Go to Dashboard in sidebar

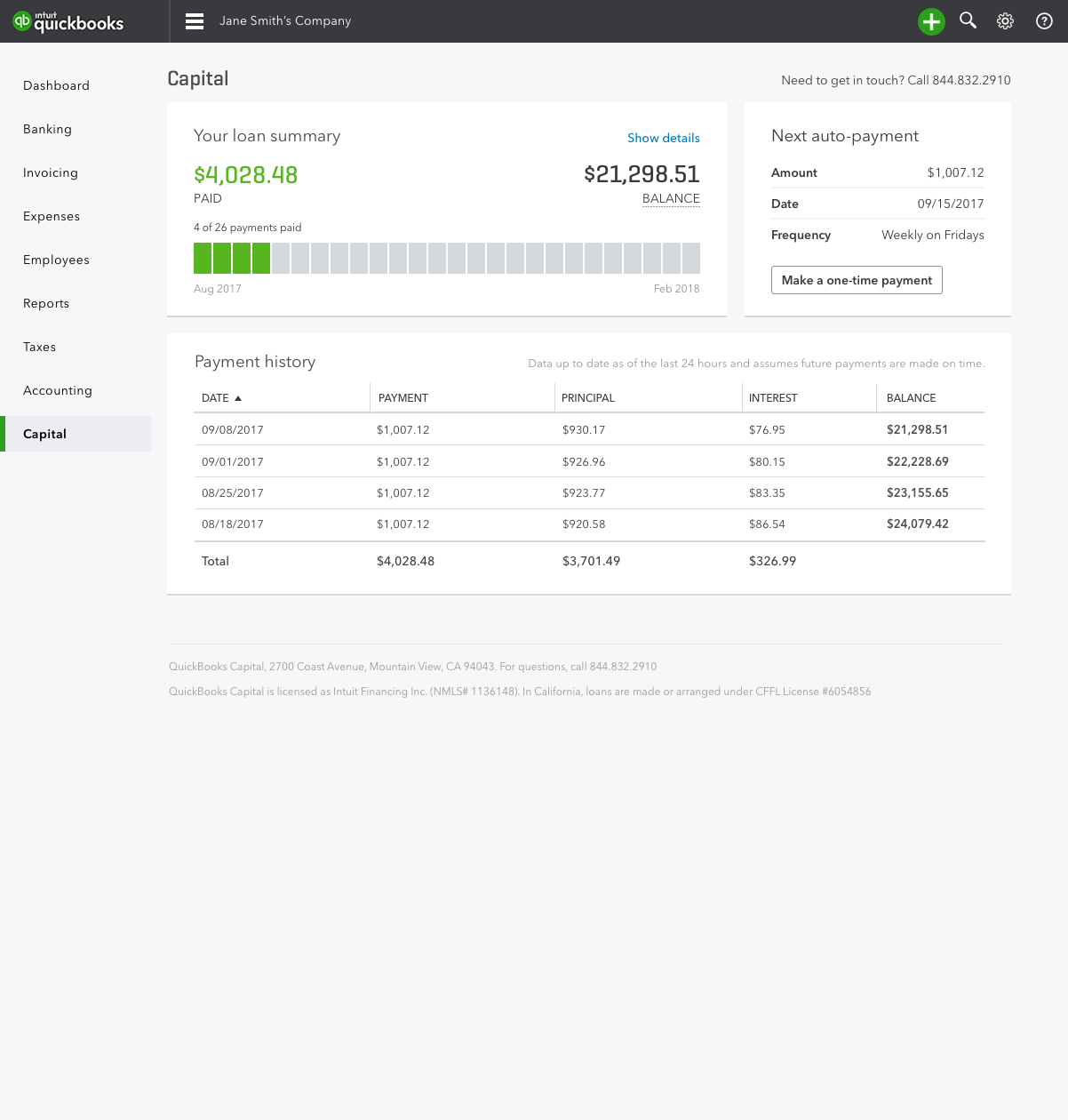click(x=56, y=85)
